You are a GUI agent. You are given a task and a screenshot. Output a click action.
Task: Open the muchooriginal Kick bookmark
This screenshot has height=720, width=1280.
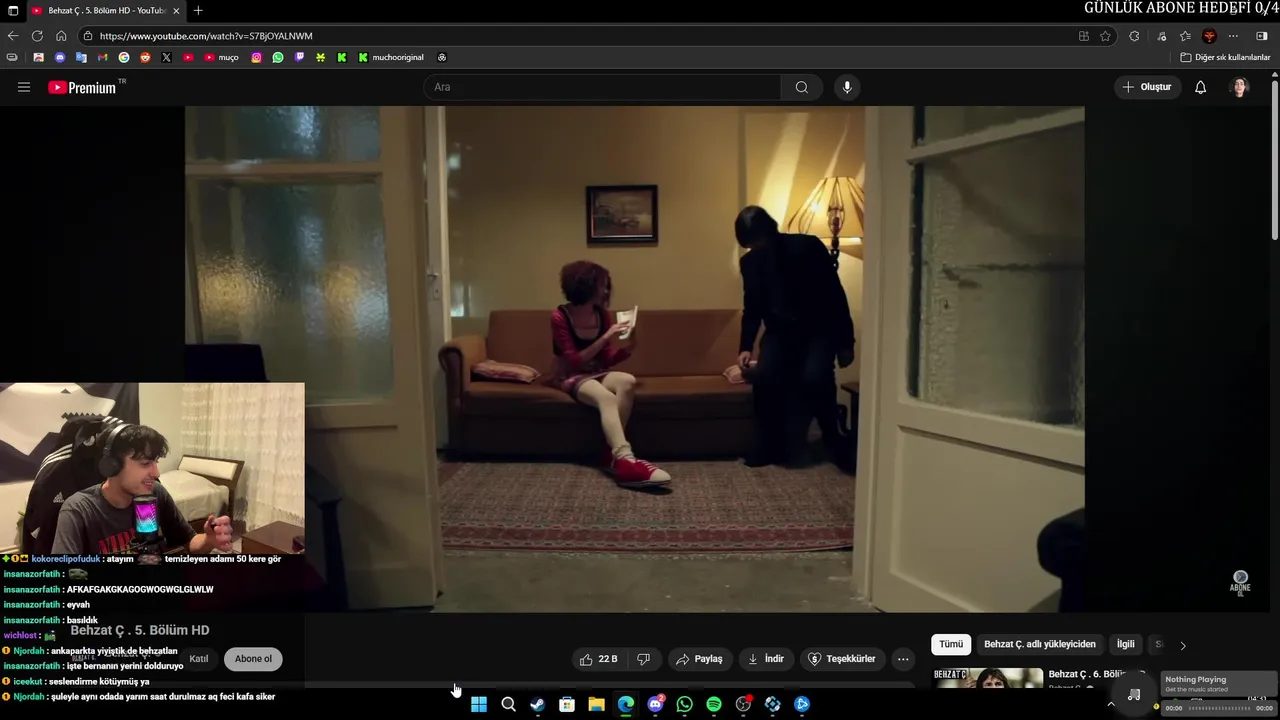(391, 58)
